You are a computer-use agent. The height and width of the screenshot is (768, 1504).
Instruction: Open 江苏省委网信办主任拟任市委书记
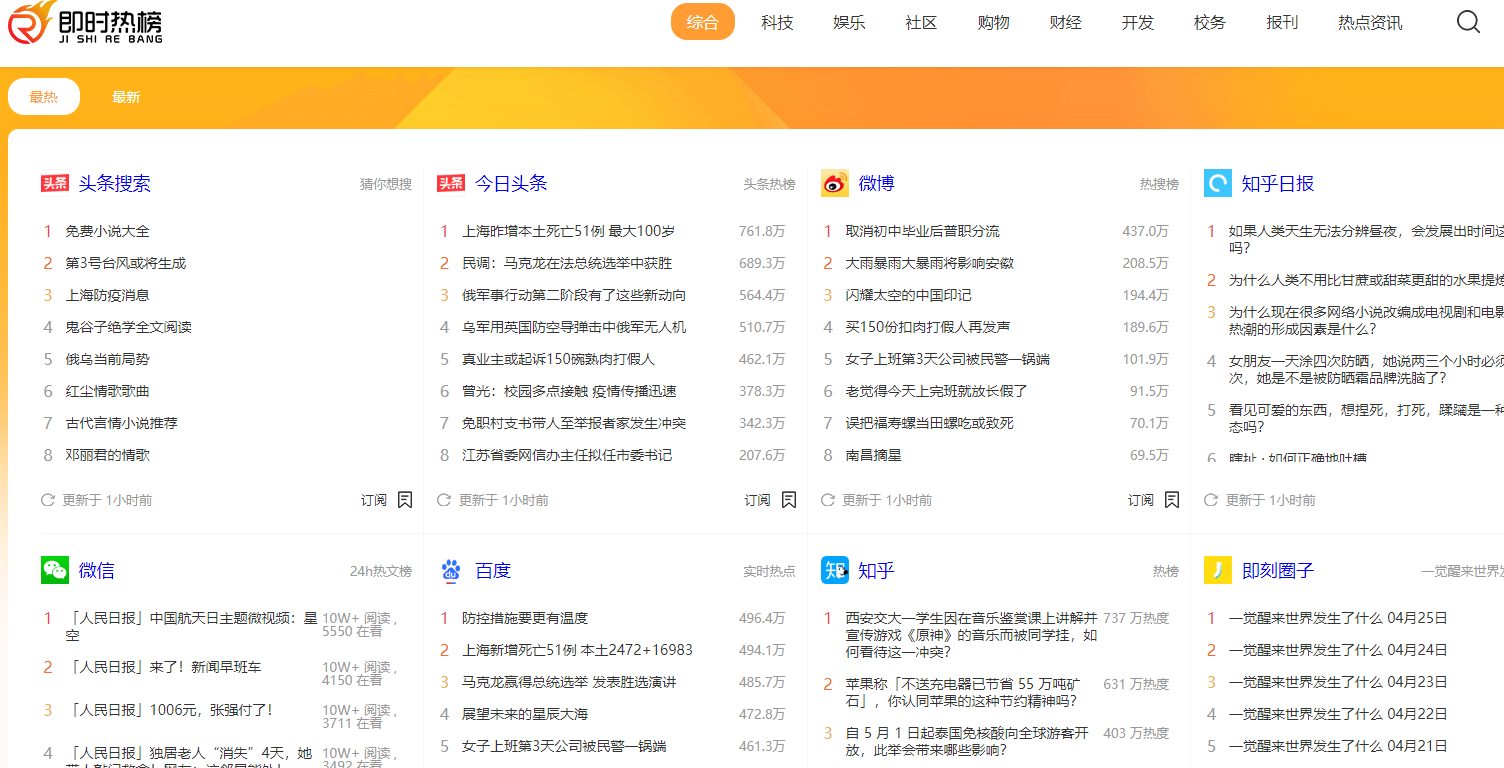(567, 455)
